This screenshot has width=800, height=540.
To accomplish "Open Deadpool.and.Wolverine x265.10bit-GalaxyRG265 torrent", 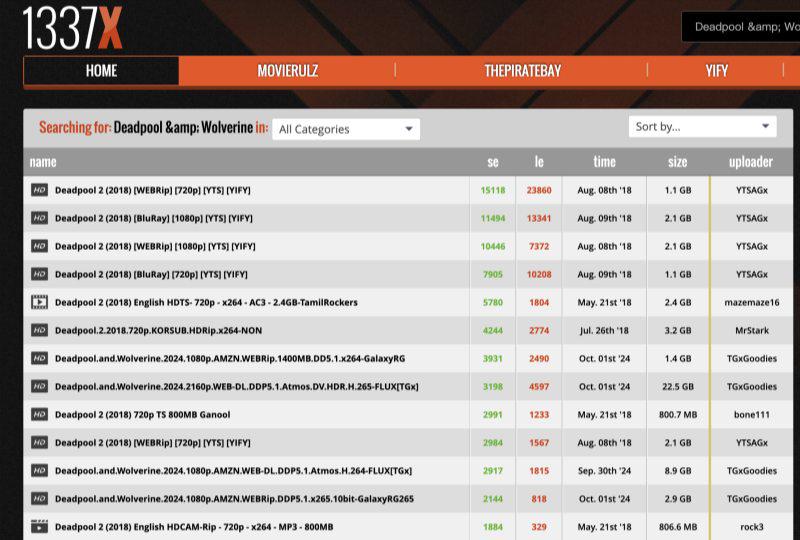I will [x=234, y=499].
